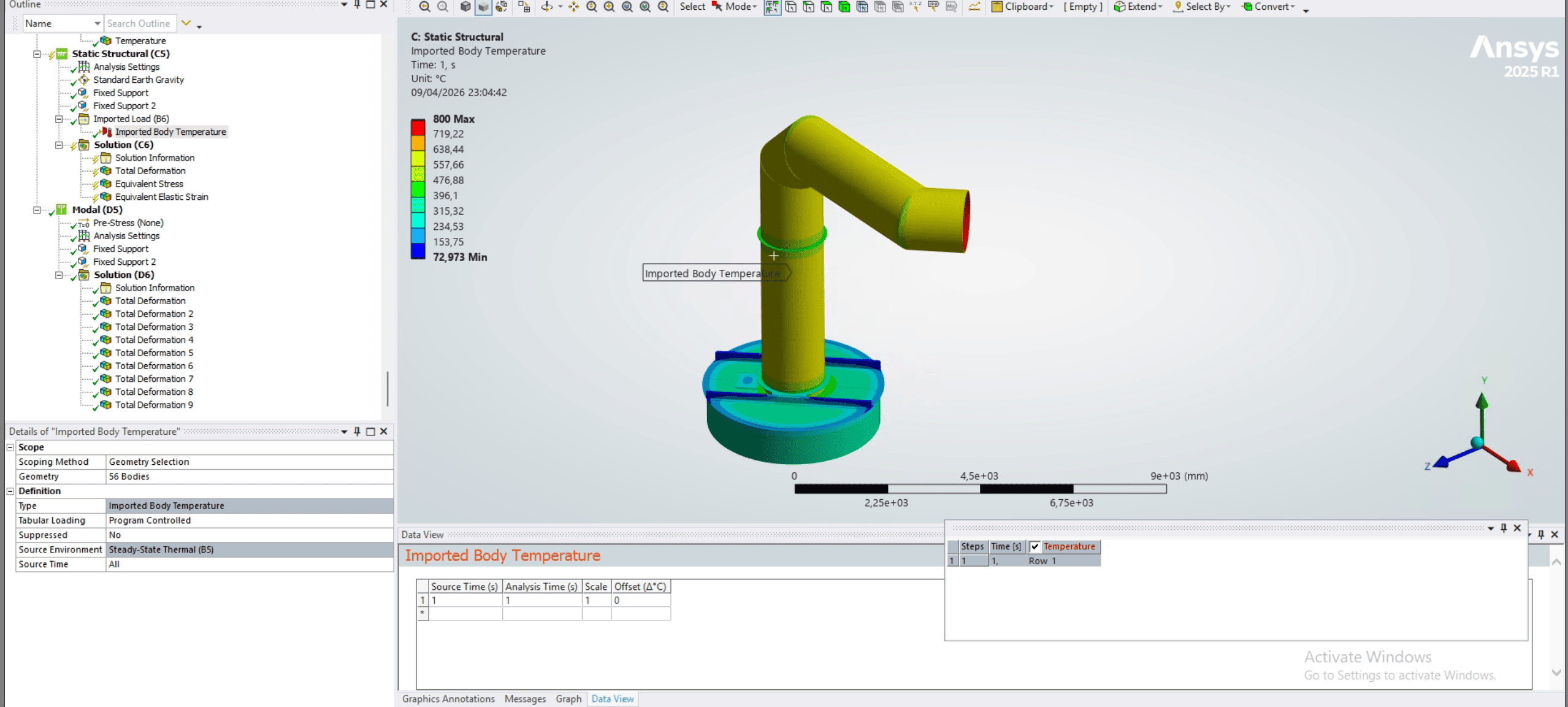
Task: Click the Search Outline input field
Action: (139, 23)
